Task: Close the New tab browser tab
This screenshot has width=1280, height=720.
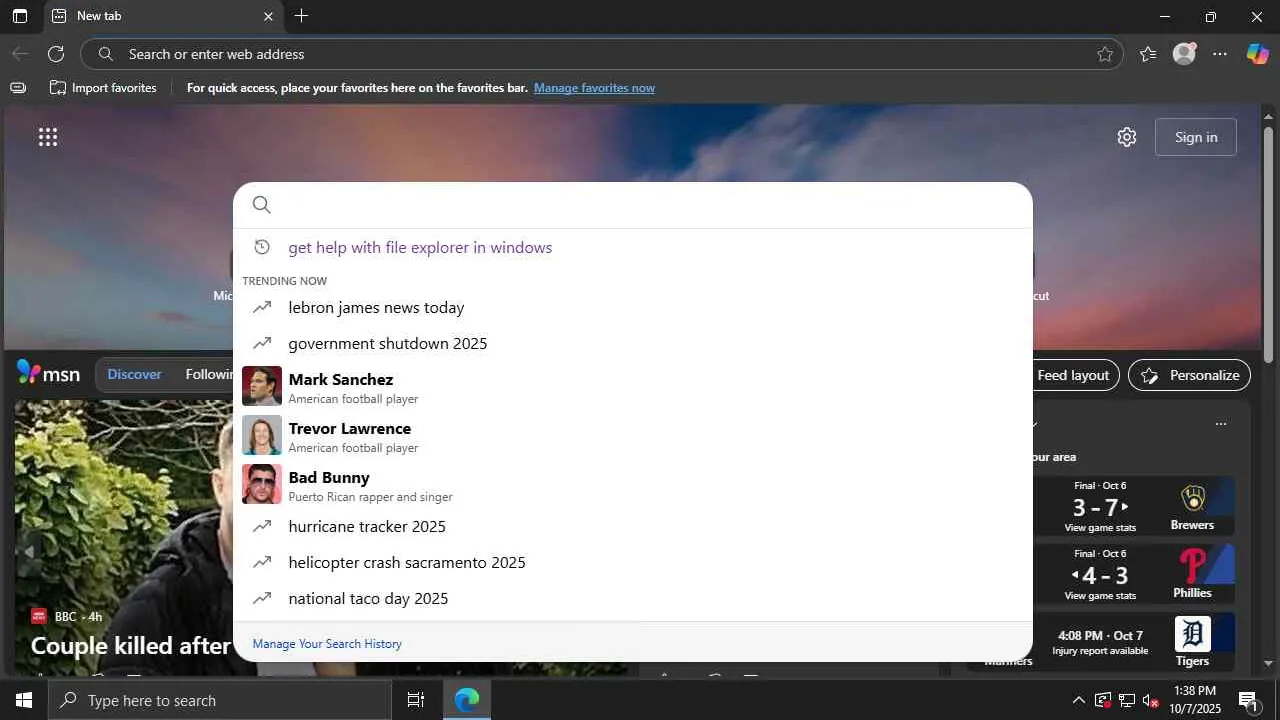Action: (268, 16)
